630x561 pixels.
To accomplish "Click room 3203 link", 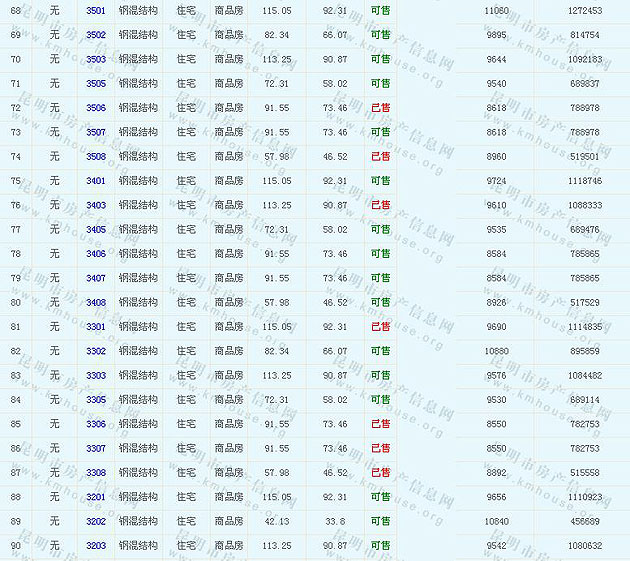I will click(96, 545).
